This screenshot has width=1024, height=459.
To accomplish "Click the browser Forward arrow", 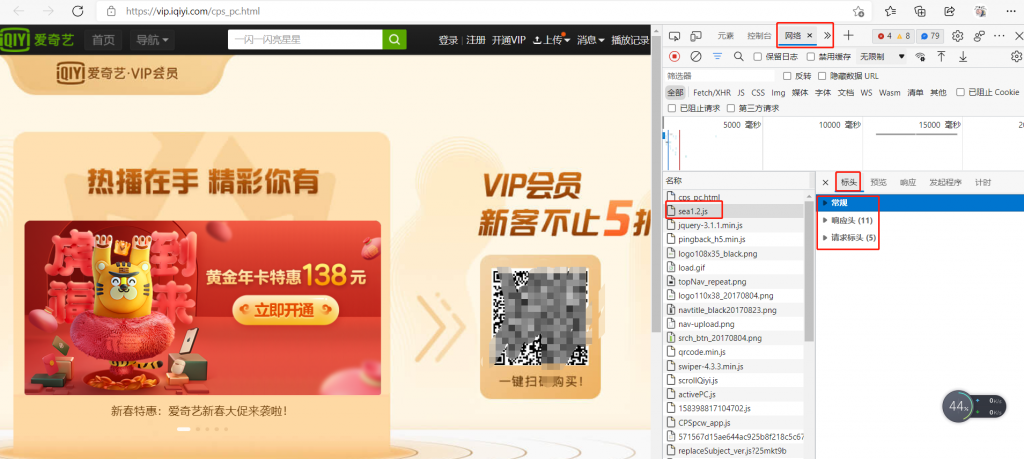I will coord(48,11).
